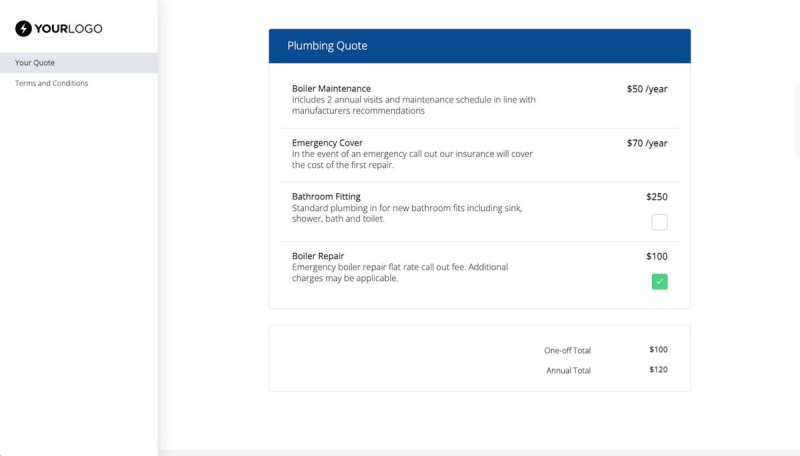Uncheck the green Boiler Repair checkbox

659,282
